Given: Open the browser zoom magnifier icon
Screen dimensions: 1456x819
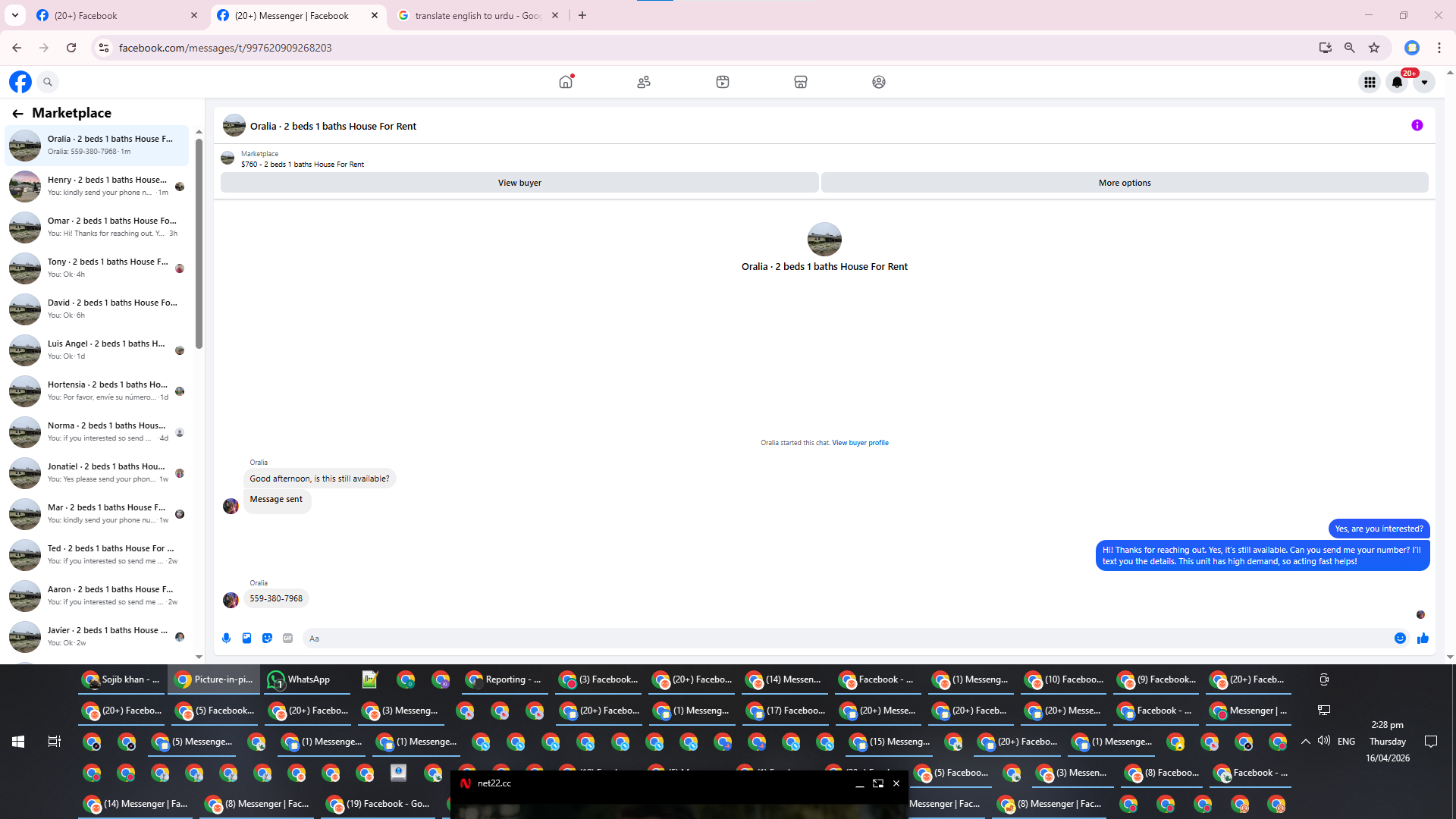Looking at the screenshot, I should coord(1350,48).
